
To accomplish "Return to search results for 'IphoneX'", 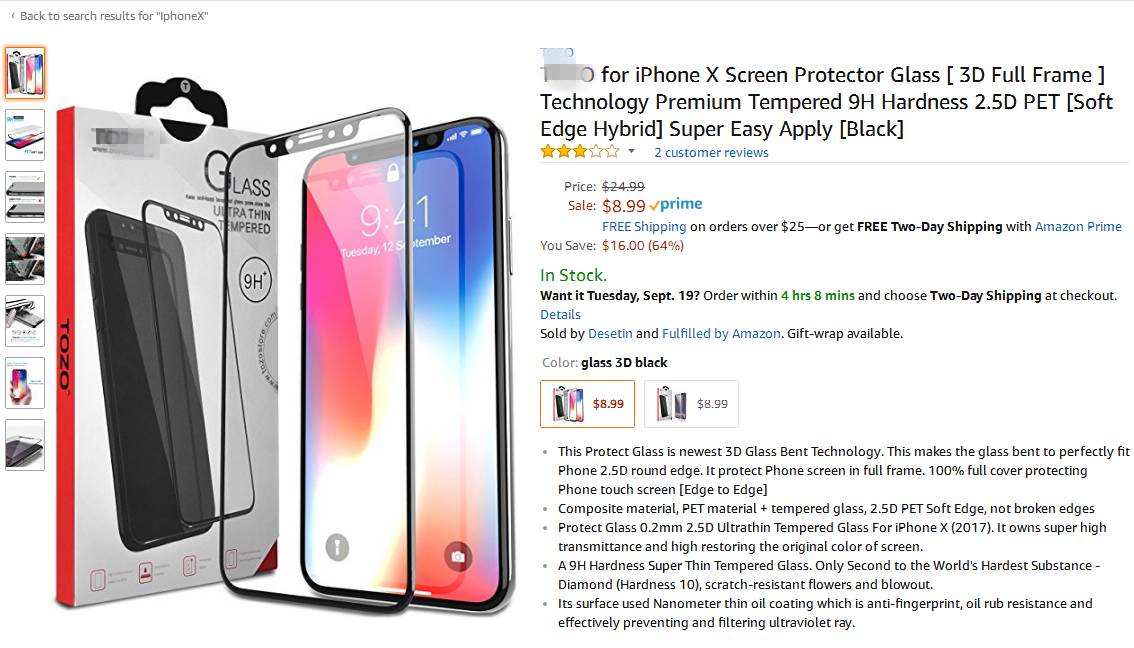I will [110, 16].
